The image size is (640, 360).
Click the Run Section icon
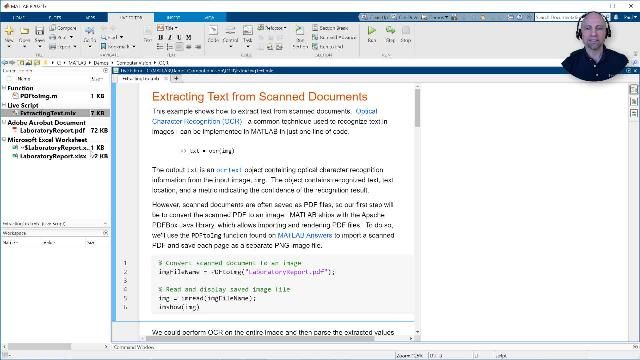300,31
